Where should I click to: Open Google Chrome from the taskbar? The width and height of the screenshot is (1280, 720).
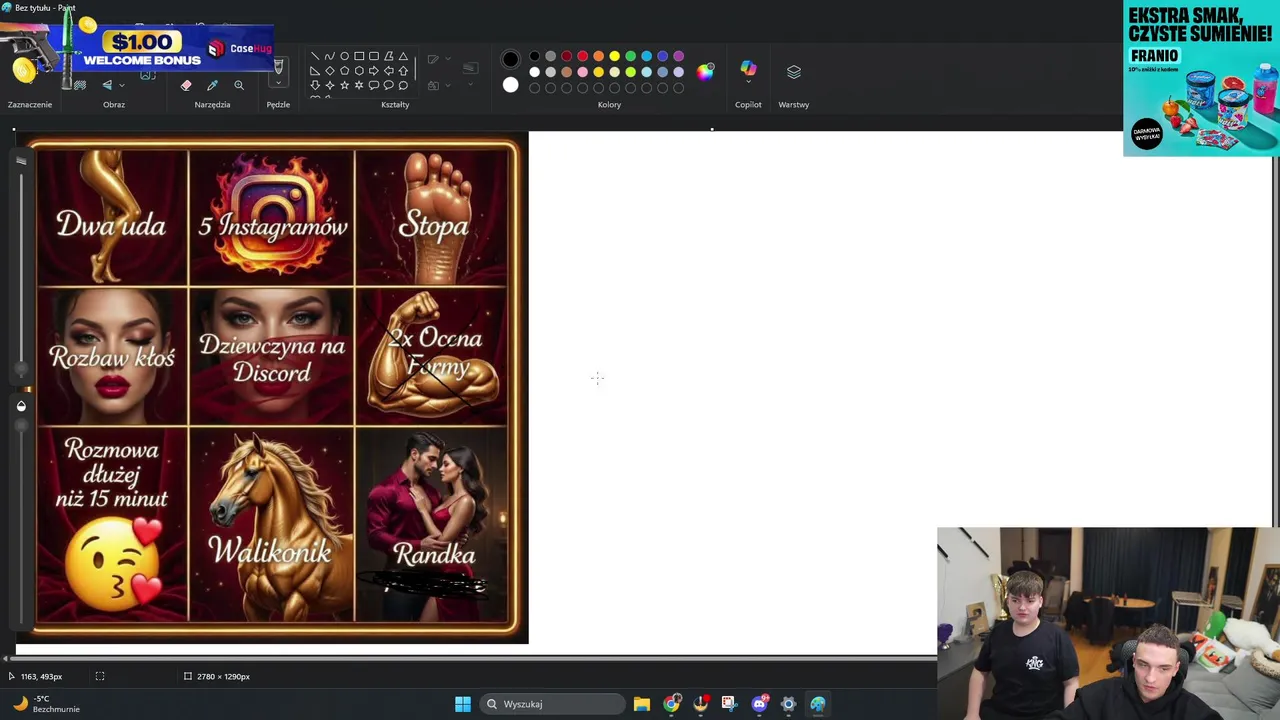(x=671, y=704)
